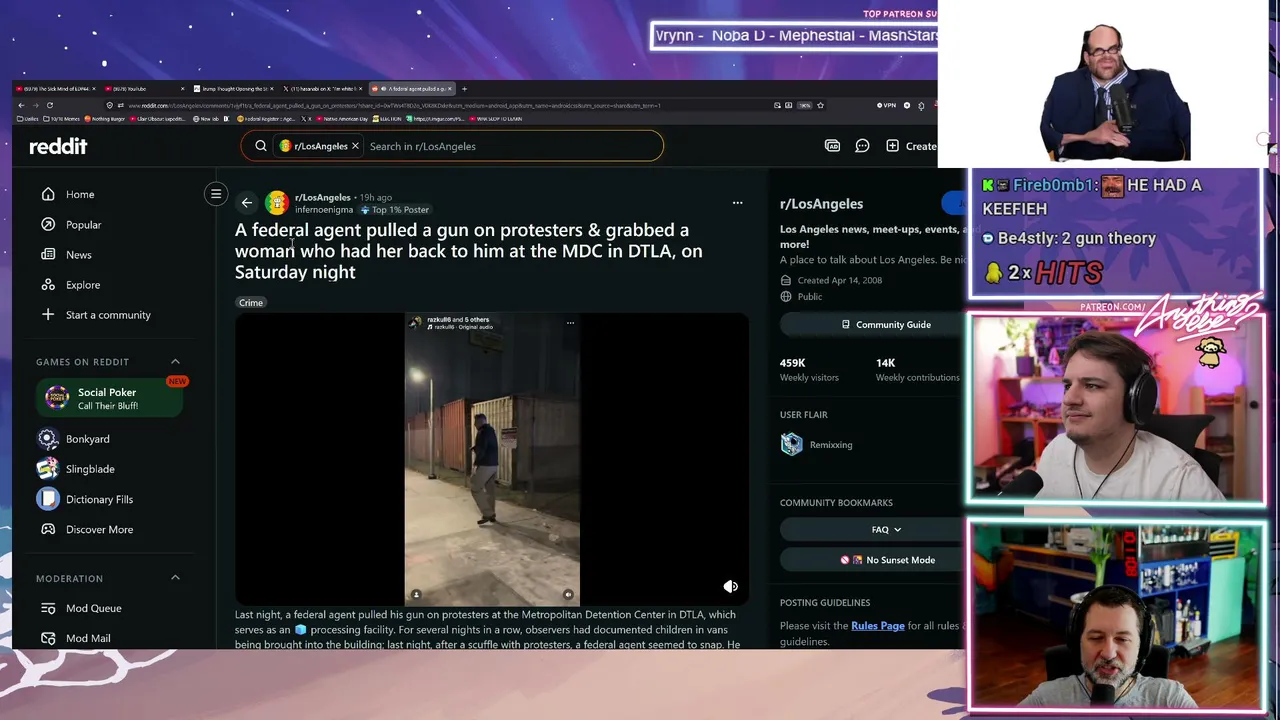This screenshot has height=720, width=1280.
Task: Click browser back button
Action: click(21, 105)
